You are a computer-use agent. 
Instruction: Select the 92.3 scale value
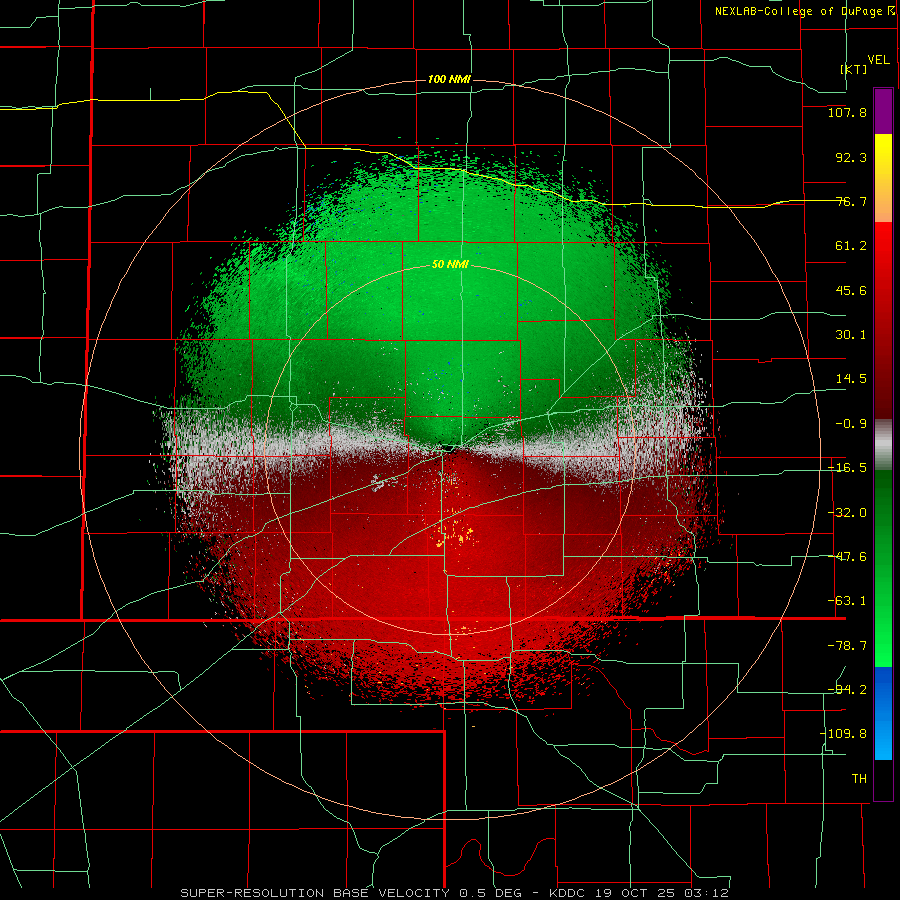click(x=851, y=157)
